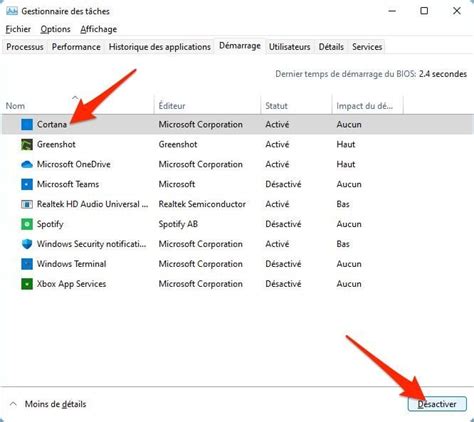Screen dimensions: 474x422
Task: Sort by Impact du démarrage column
Action: [x=367, y=106]
